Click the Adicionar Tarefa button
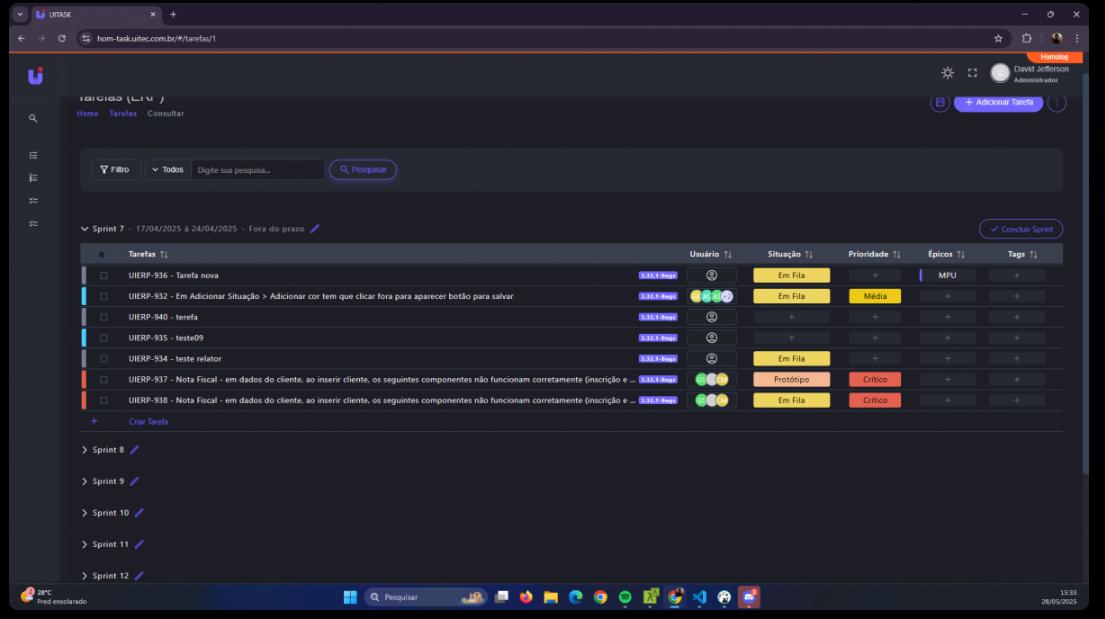The image size is (1105, 619). pos(998,103)
